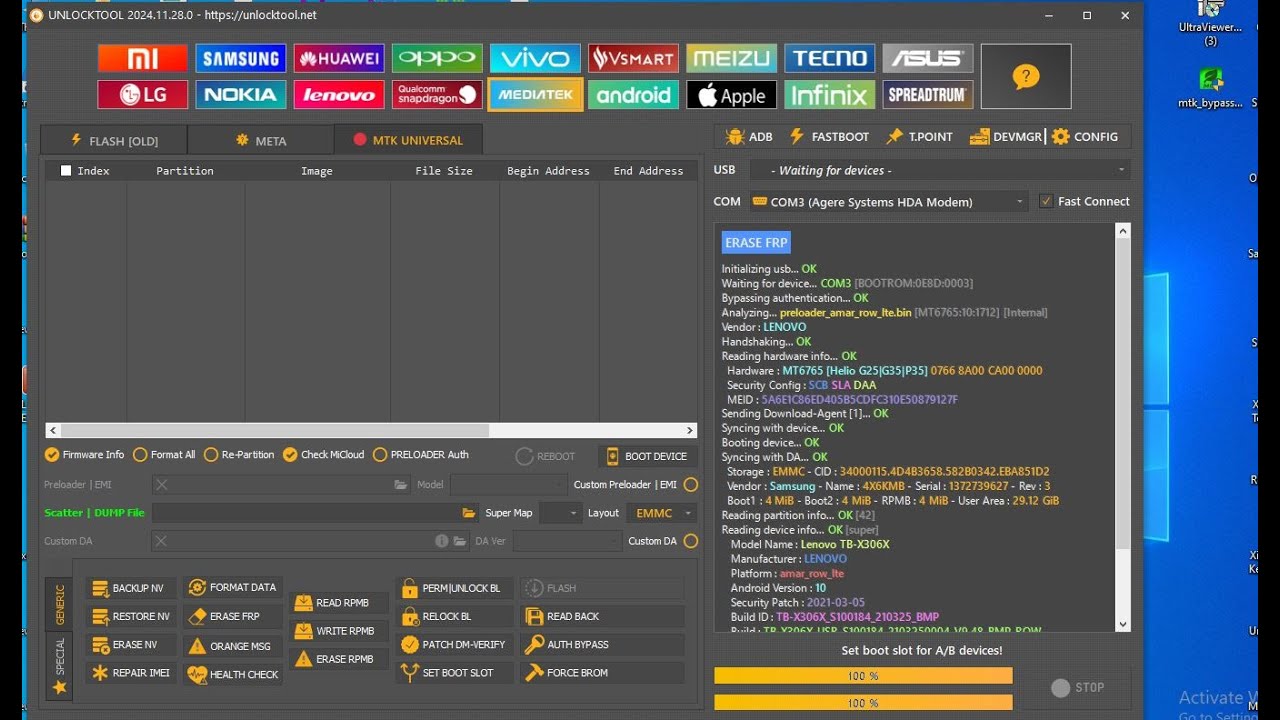The width and height of the screenshot is (1280, 720).
Task: Open the ASUS brand section
Action: click(x=928, y=58)
